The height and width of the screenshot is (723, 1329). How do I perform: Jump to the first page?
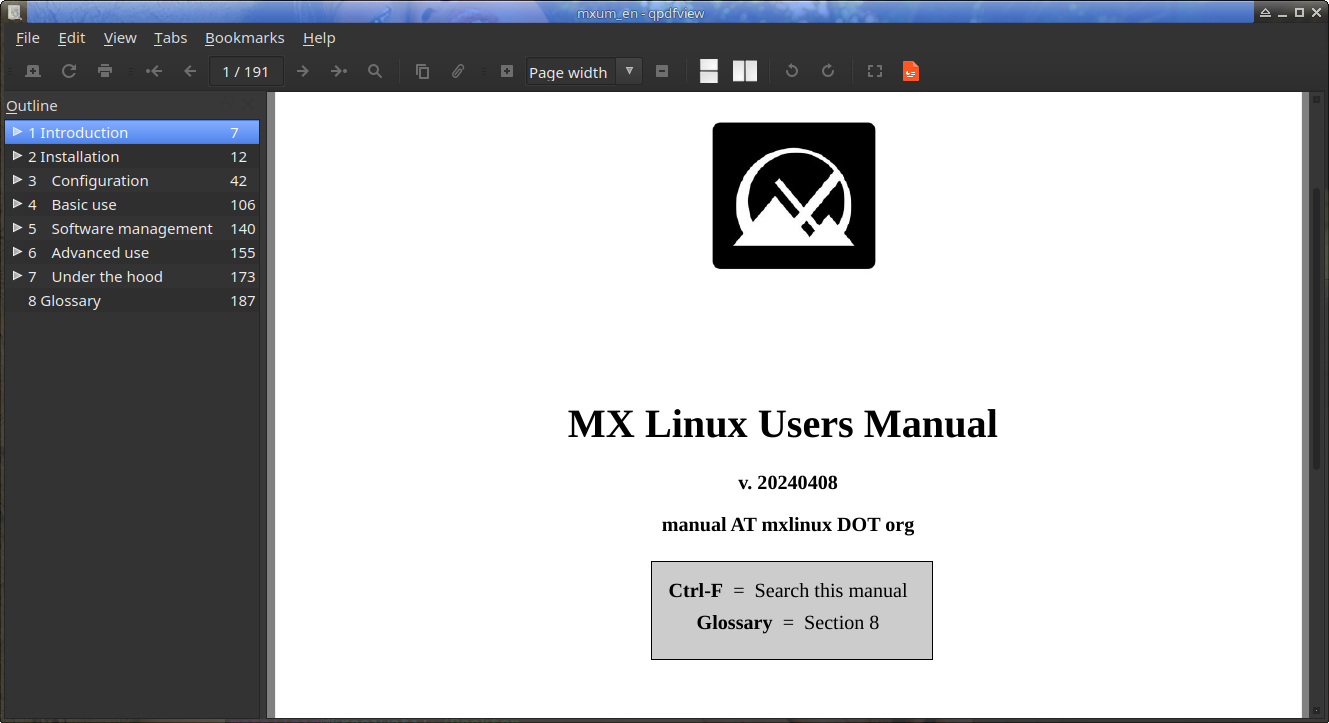pyautogui.click(x=154, y=71)
